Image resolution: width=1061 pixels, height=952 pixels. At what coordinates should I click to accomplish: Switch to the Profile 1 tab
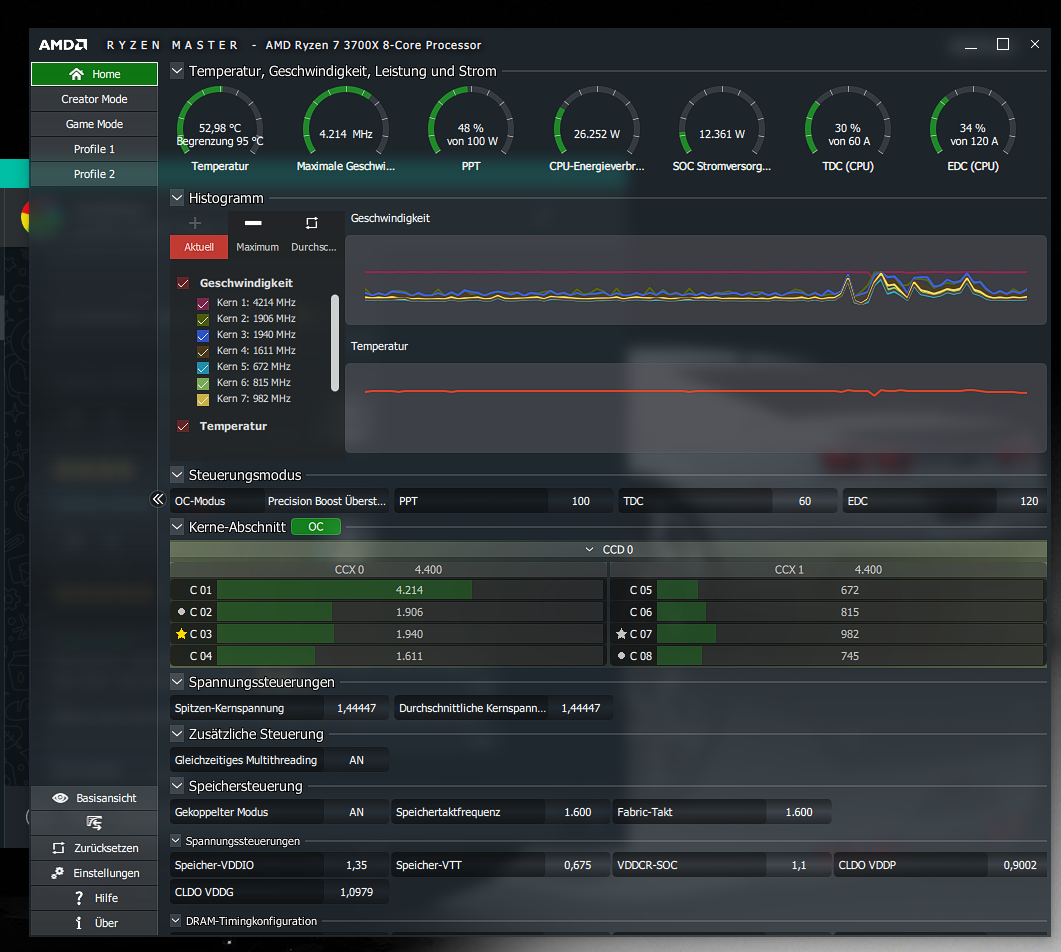pos(93,148)
